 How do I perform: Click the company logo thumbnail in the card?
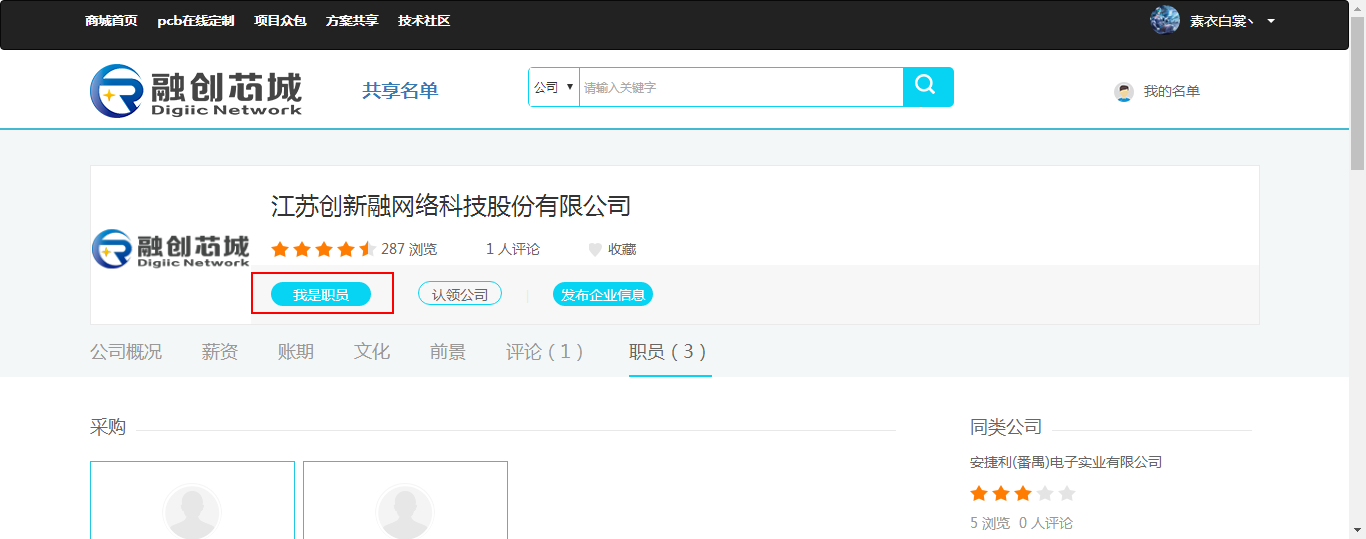[170, 249]
